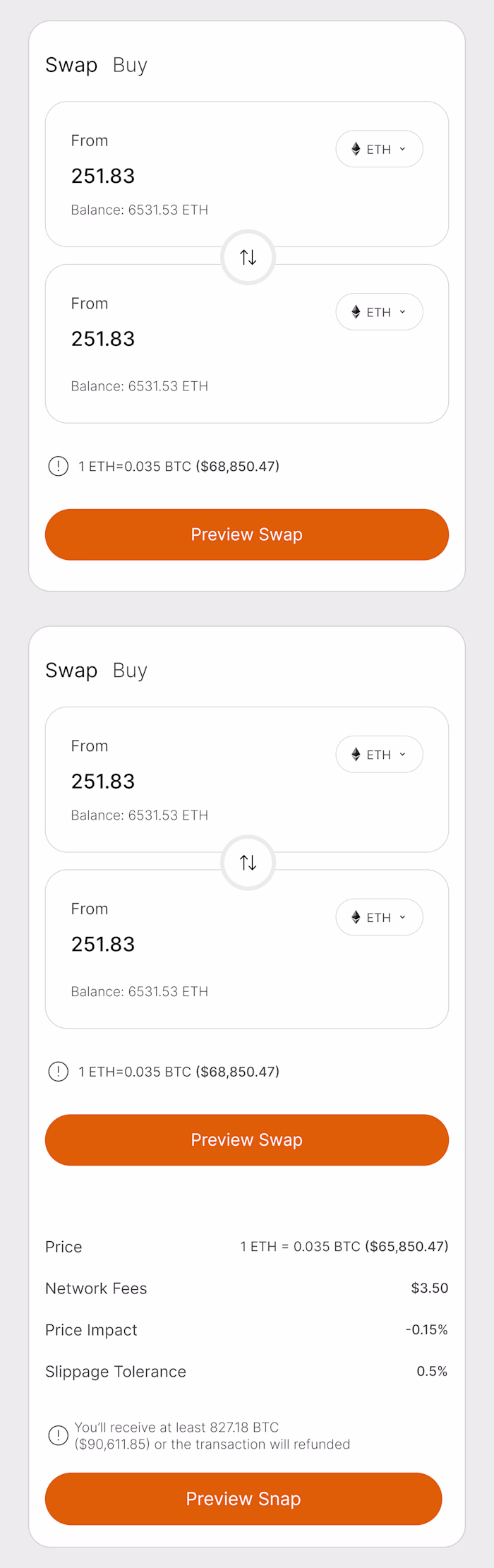This screenshot has height=1568, width=494.
Task: Click swap-direction arrows in the bottom card
Action: [x=248, y=862]
